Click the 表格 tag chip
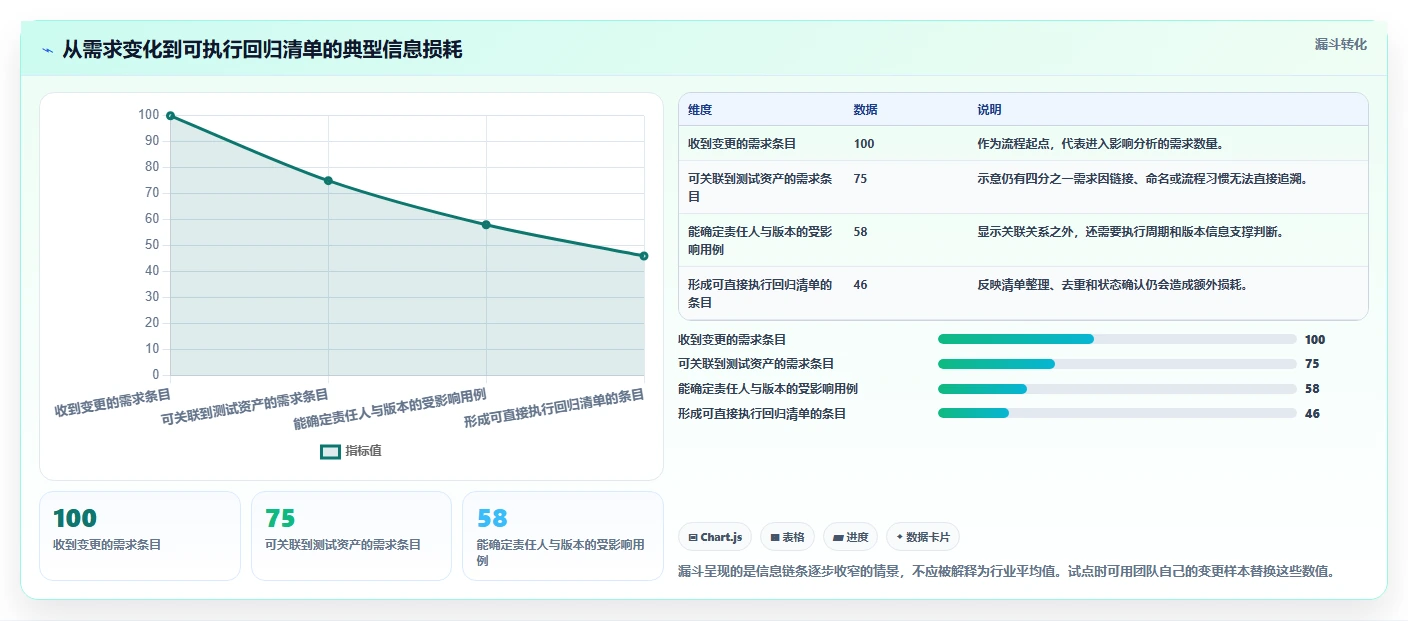 [788, 537]
